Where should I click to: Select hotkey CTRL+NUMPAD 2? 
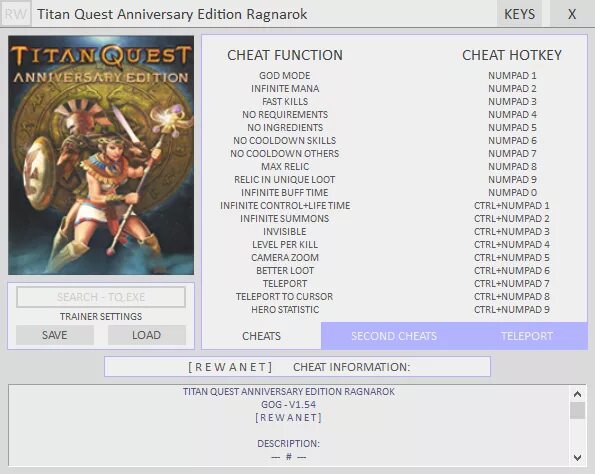click(512, 218)
